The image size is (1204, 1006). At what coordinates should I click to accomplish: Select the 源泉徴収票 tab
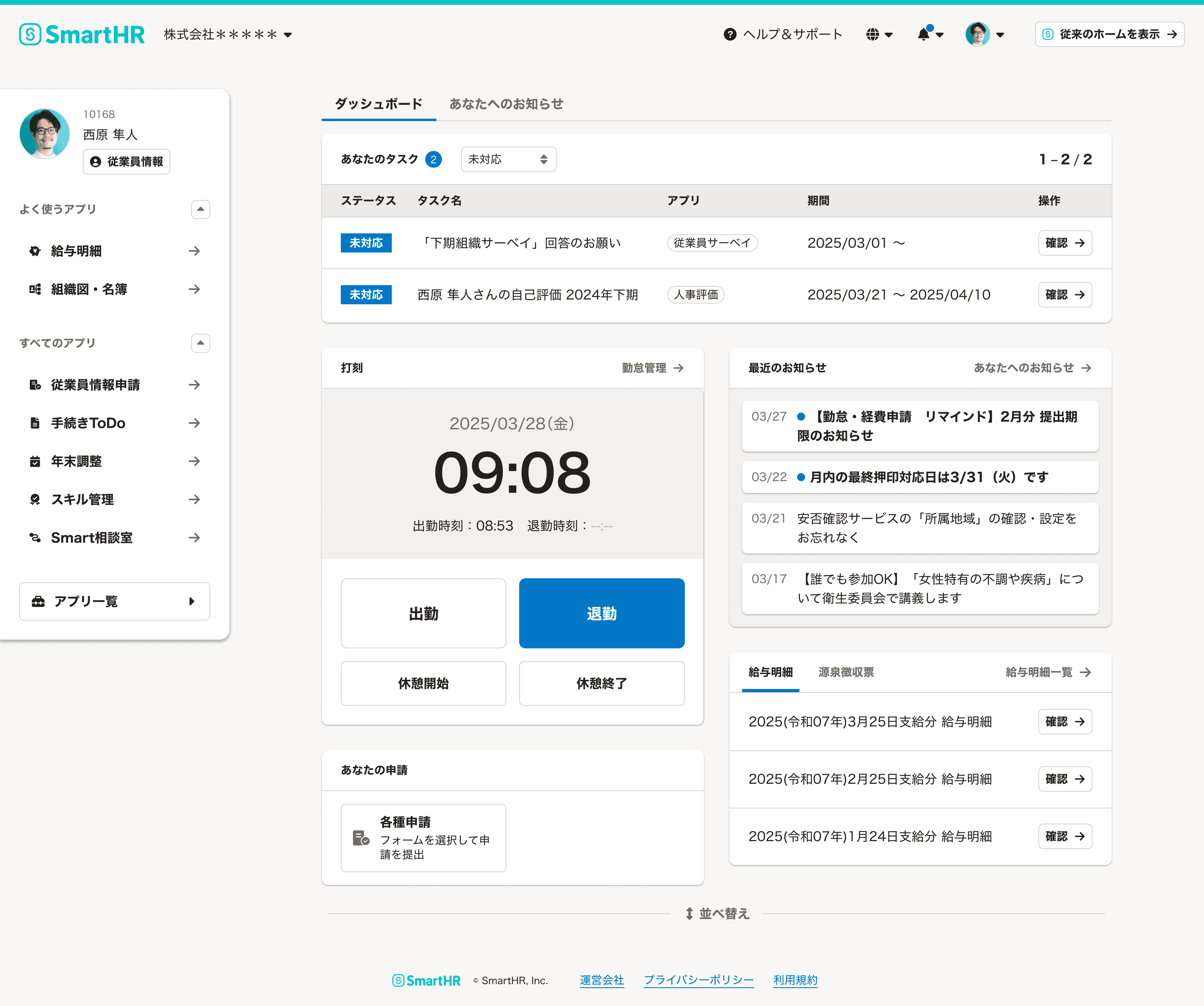(845, 671)
